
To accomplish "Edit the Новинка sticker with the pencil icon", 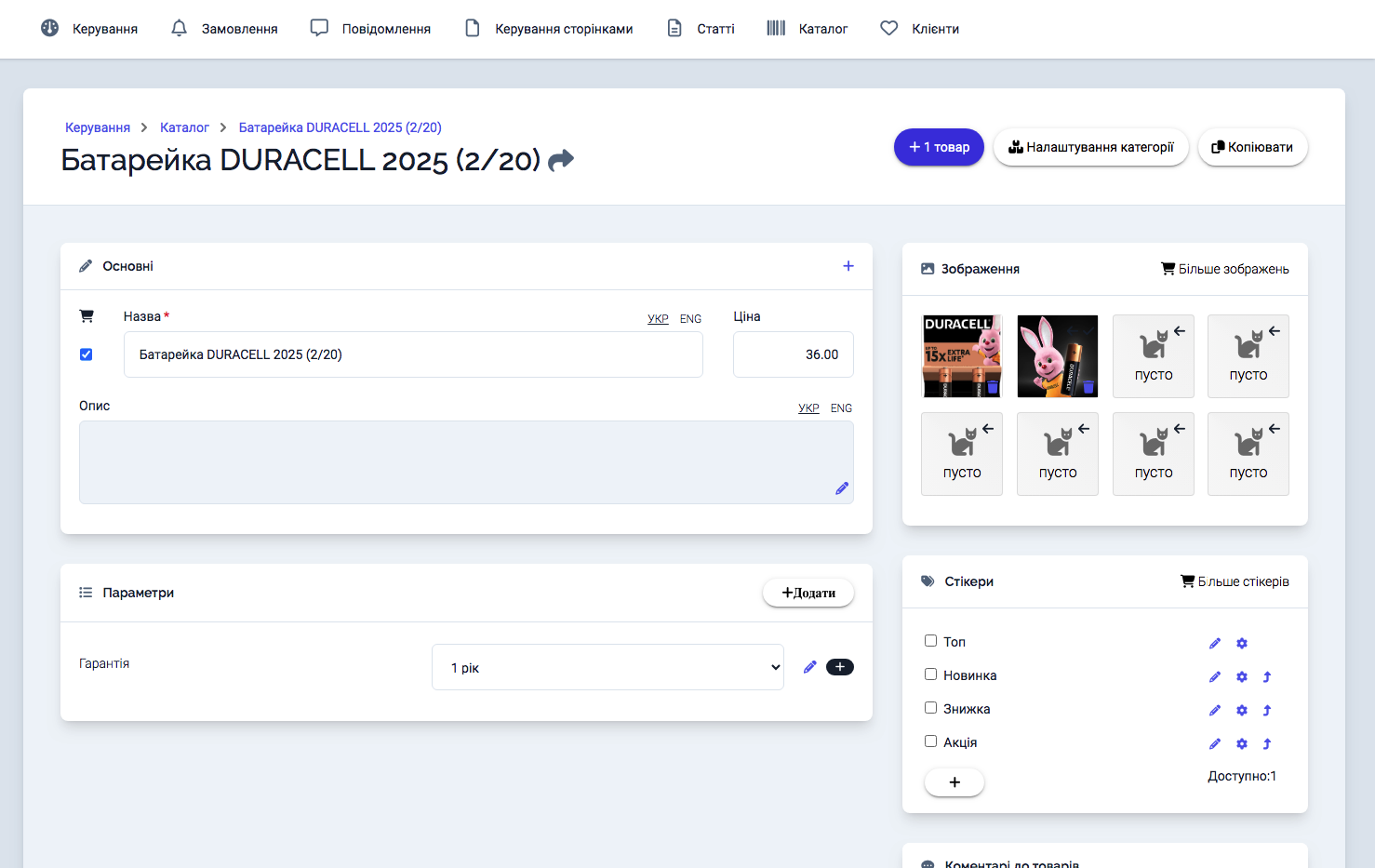I will (x=1215, y=677).
